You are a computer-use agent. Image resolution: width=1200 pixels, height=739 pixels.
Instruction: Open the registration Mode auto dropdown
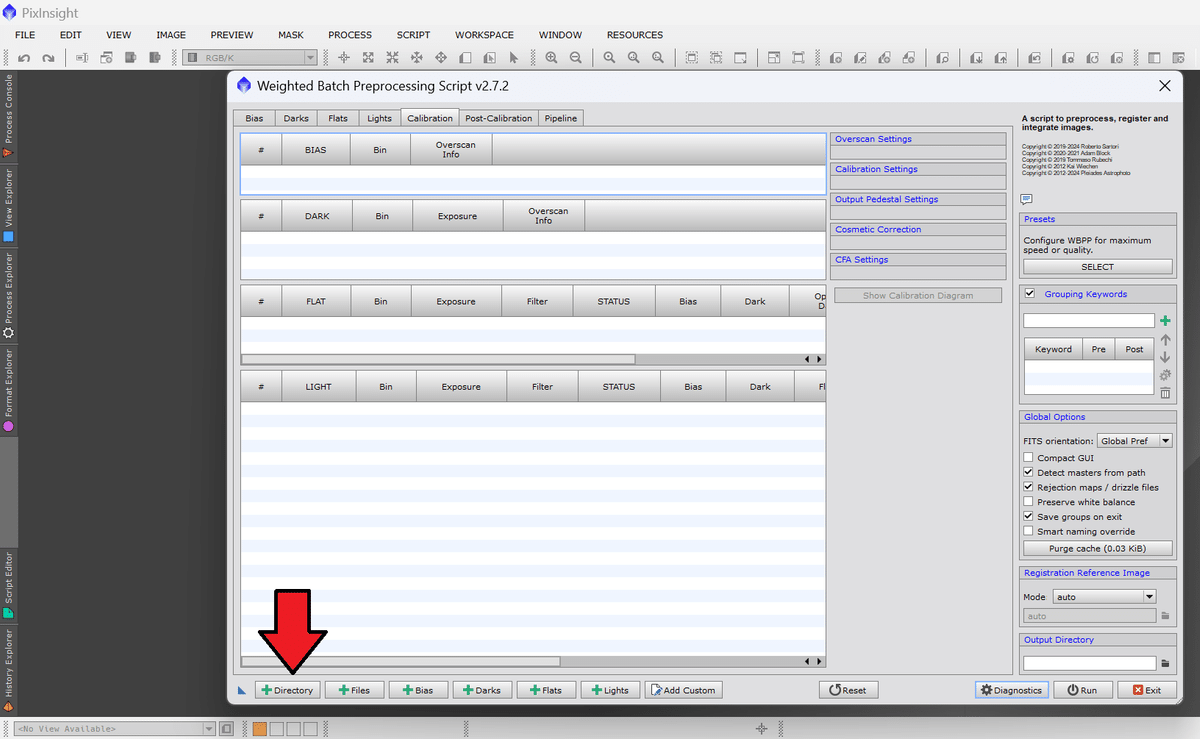pyautogui.click(x=1104, y=596)
